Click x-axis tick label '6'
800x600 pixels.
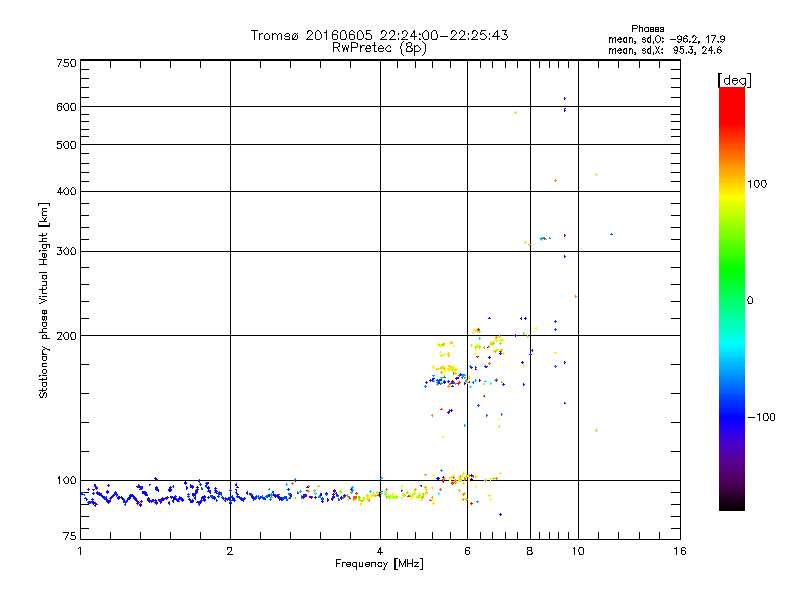(x=467, y=551)
